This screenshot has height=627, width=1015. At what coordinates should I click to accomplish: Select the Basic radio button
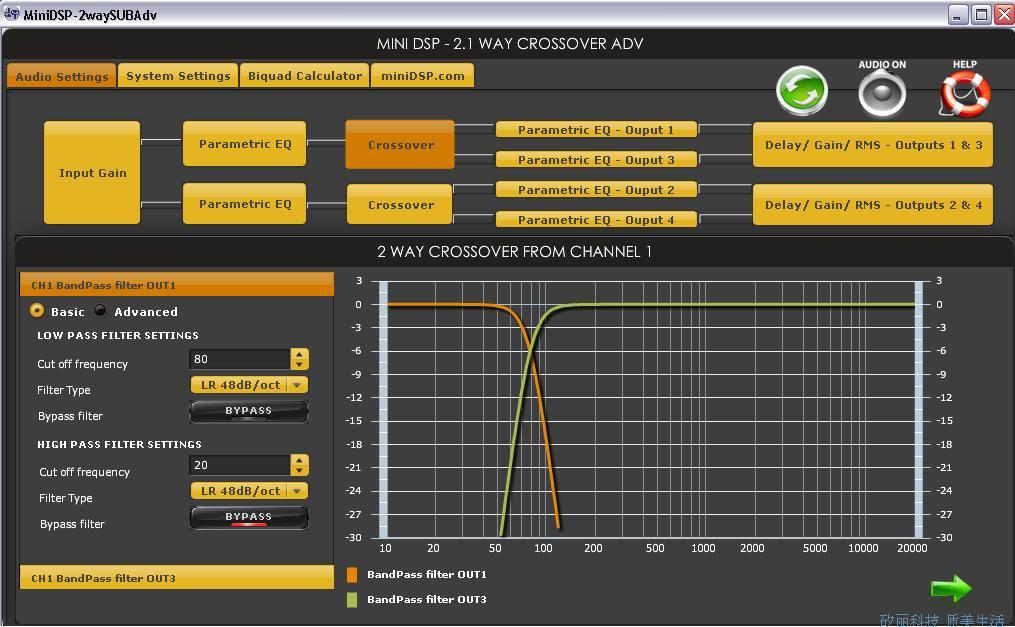tap(37, 311)
